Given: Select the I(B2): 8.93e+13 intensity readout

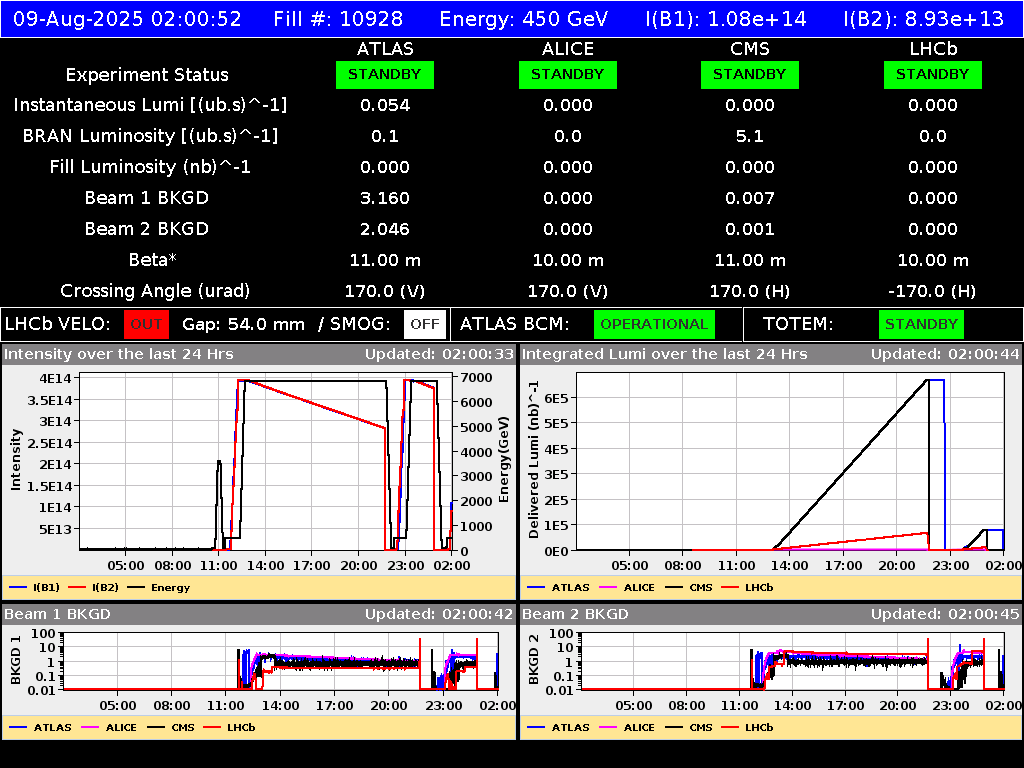Looking at the screenshot, I should (x=923, y=19).
